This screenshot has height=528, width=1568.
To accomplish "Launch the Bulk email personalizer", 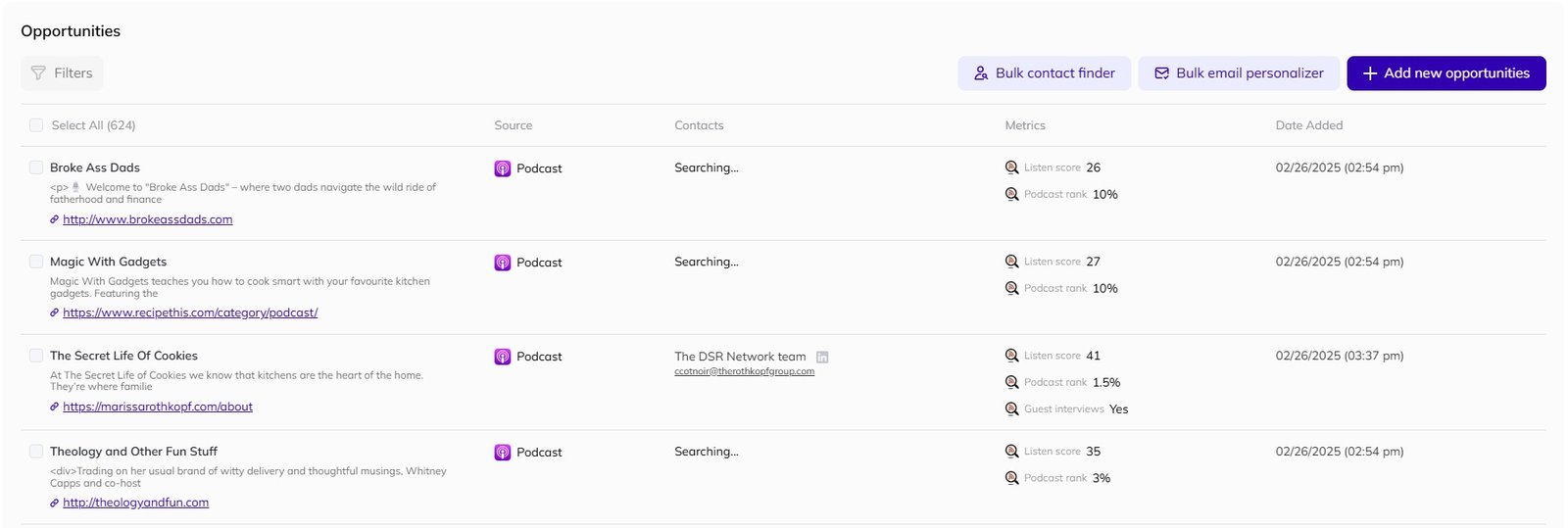I will pos(1238,73).
